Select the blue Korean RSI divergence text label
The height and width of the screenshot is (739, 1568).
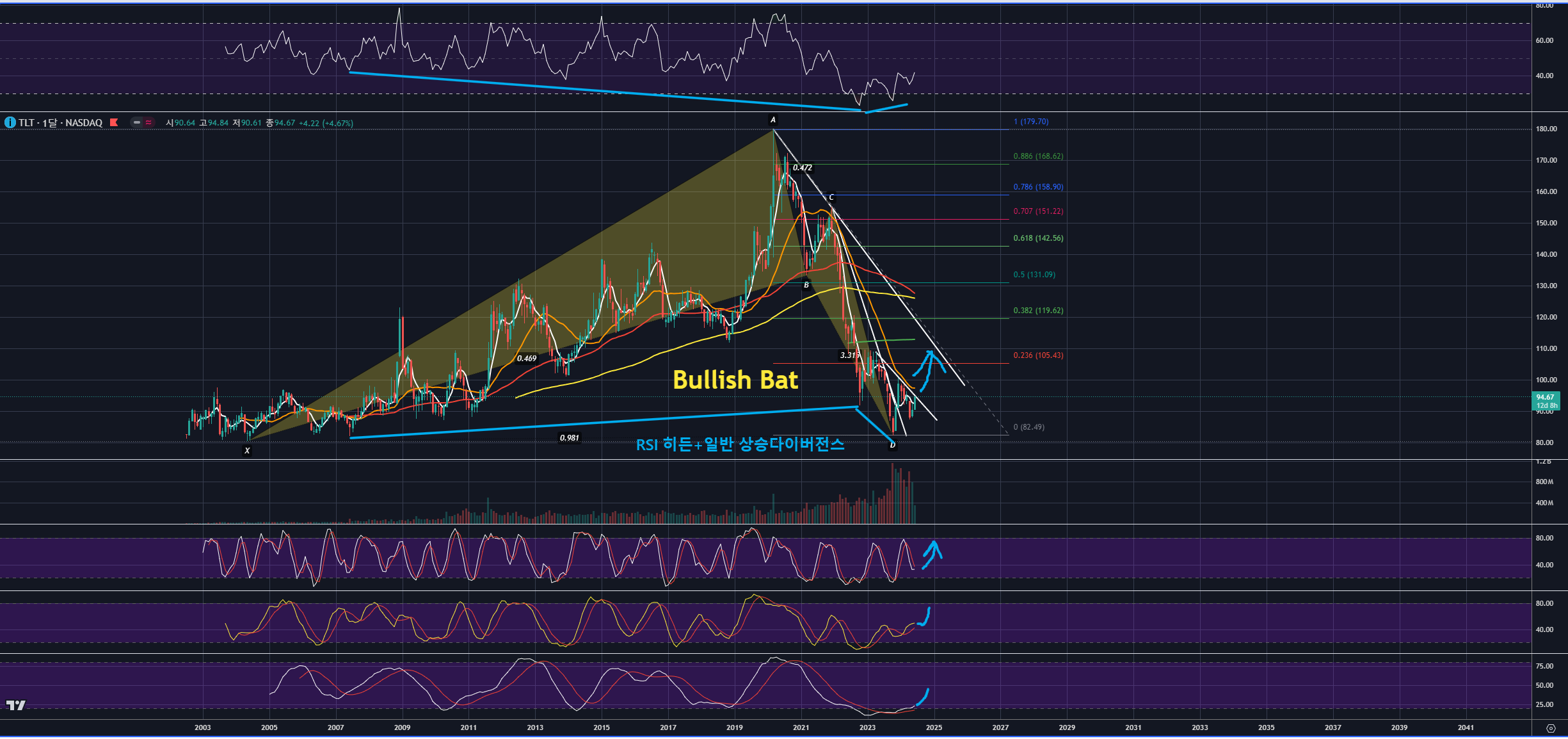(740, 444)
